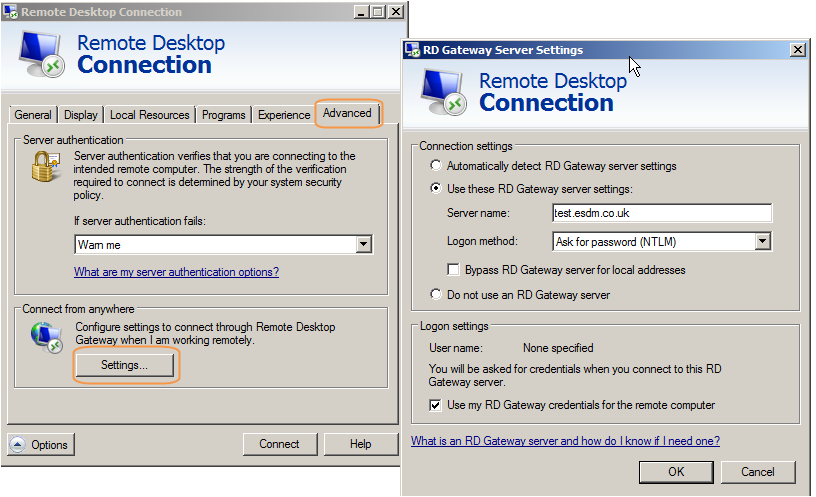Click the 'Connect from anywhere' group label
This screenshot has width=816, height=497.
pyautogui.click(x=78, y=309)
